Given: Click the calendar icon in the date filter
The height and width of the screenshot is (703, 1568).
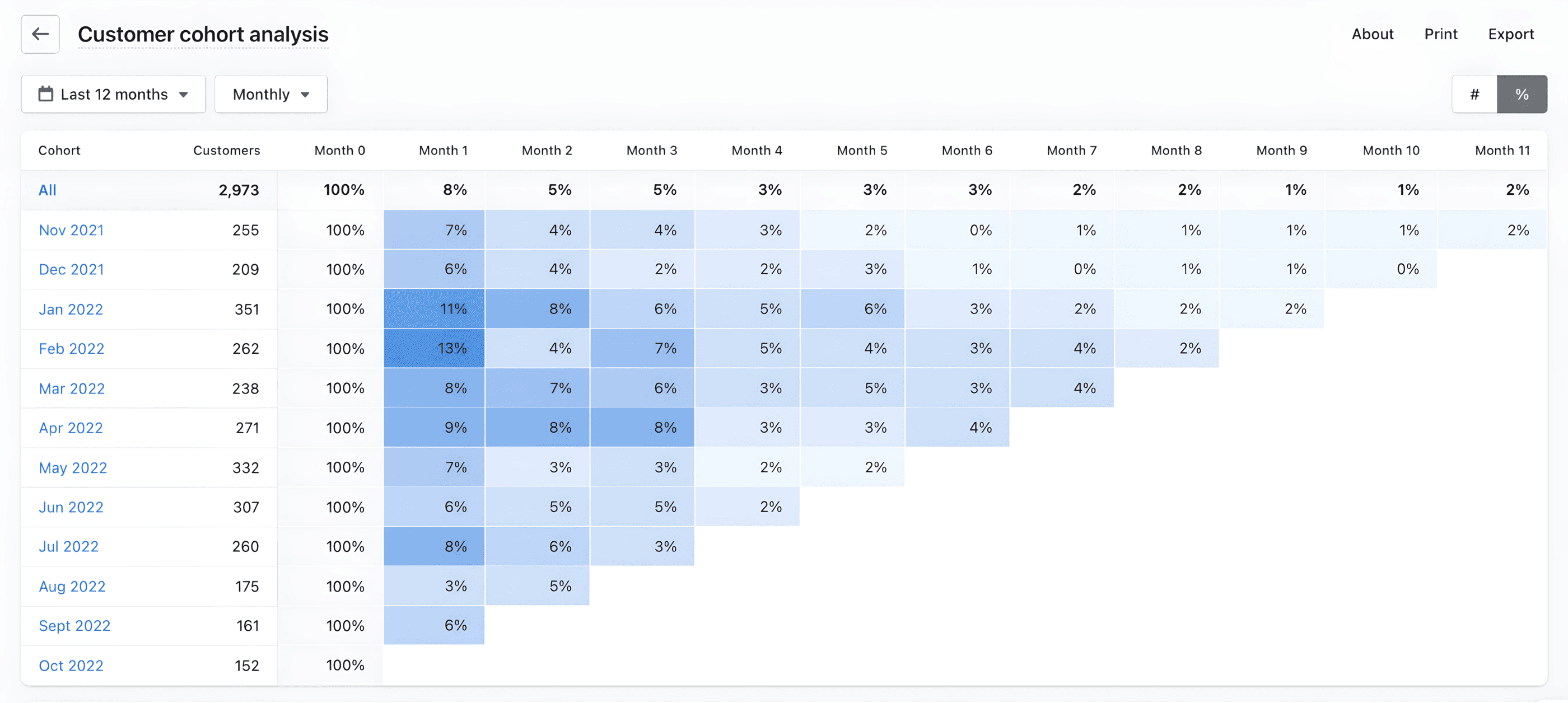Looking at the screenshot, I should click(46, 93).
